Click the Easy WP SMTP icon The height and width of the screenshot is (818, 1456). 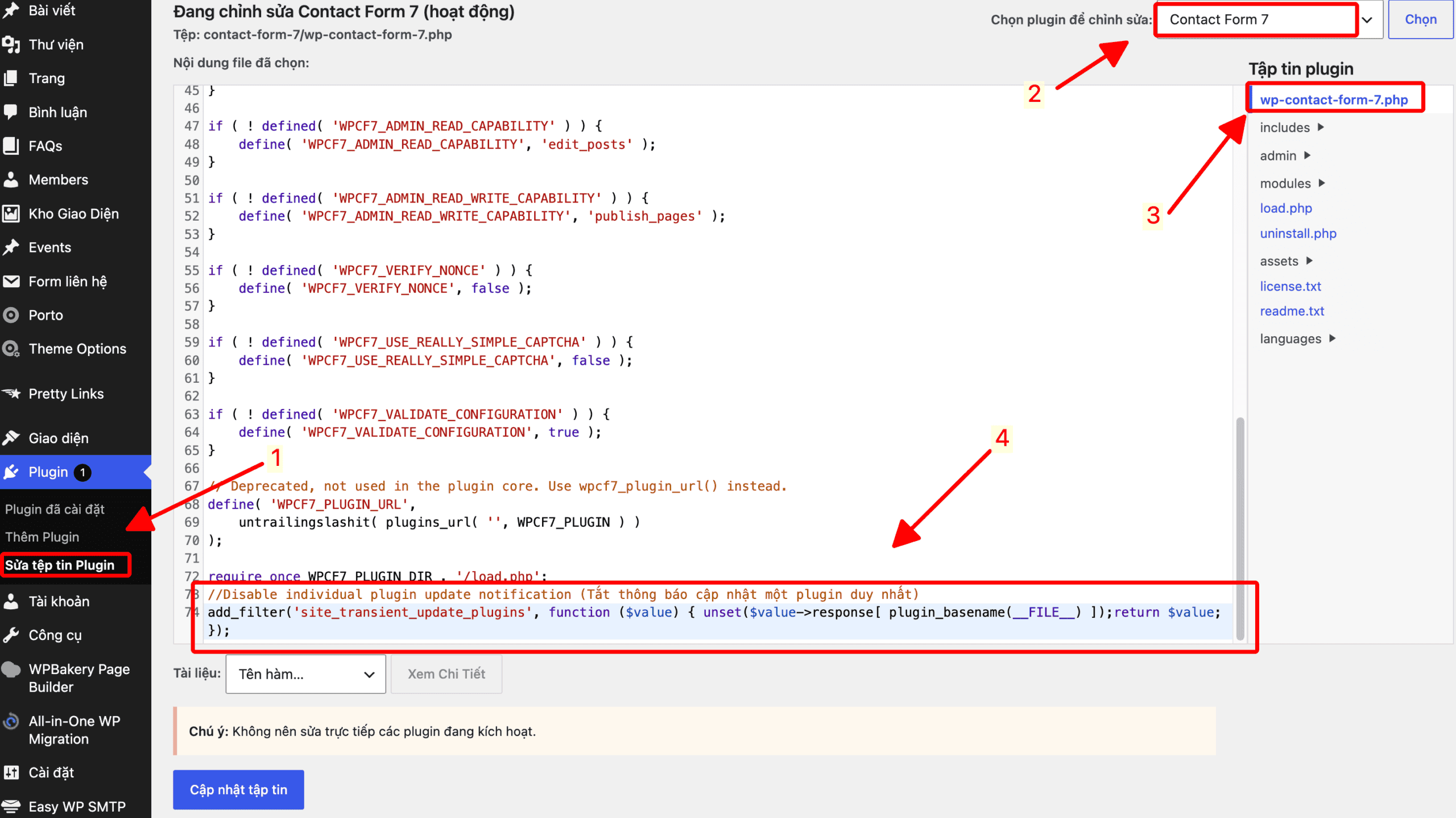(x=11, y=806)
